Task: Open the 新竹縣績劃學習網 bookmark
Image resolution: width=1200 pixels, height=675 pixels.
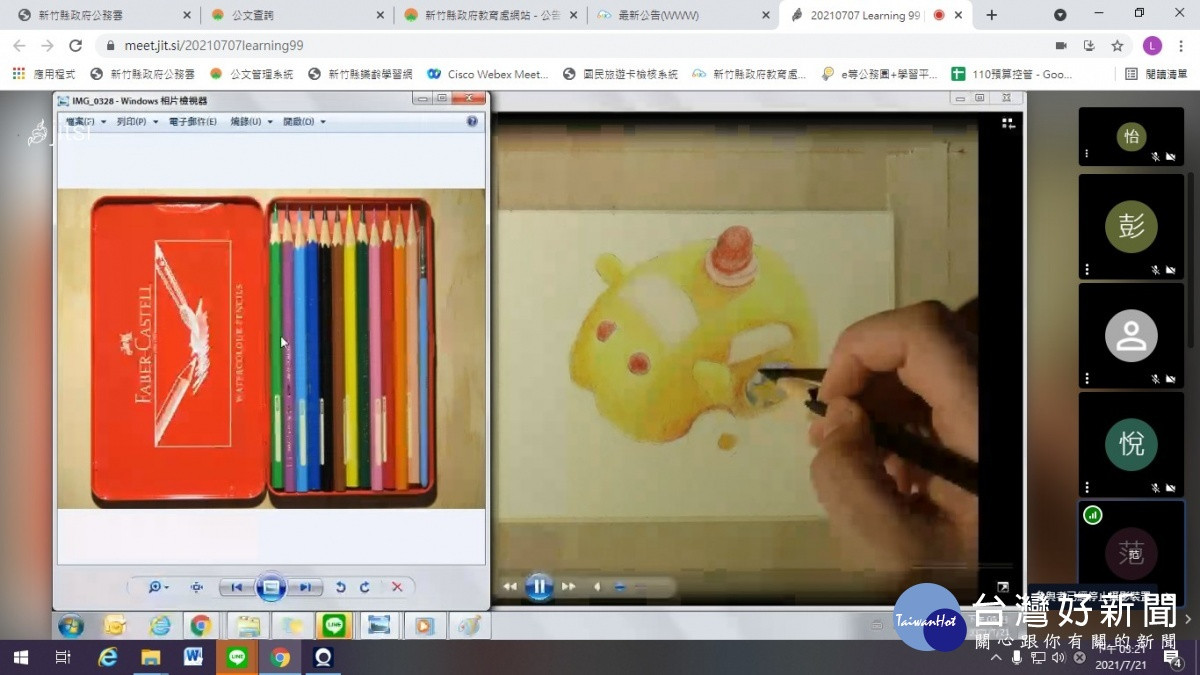Action: pyautogui.click(x=360, y=74)
